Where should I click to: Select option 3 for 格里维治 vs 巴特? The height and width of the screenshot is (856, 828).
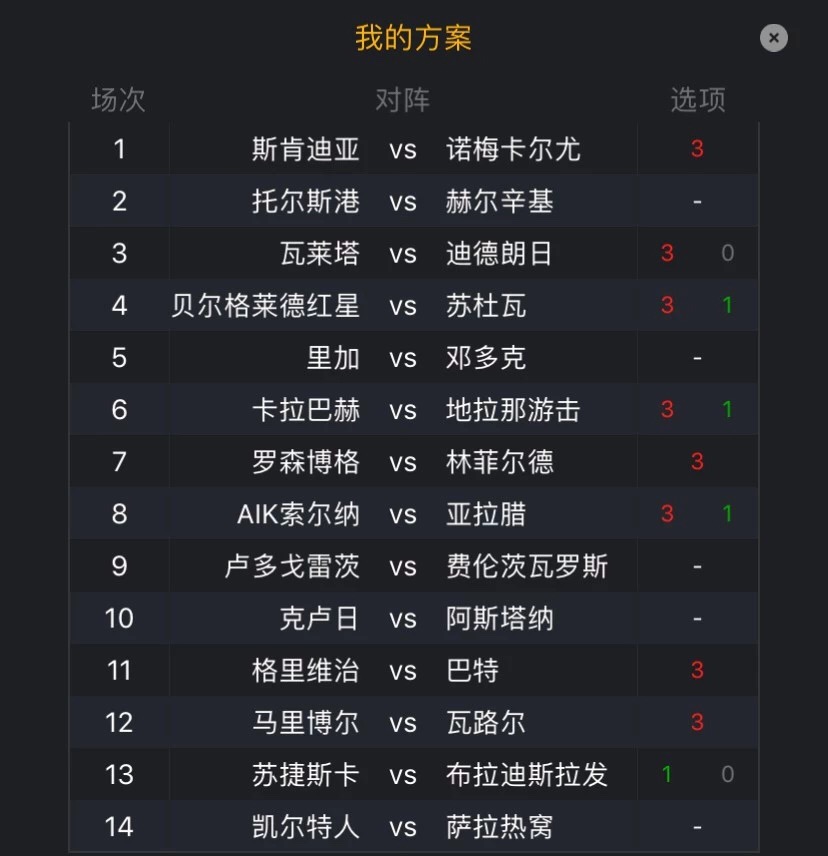697,670
